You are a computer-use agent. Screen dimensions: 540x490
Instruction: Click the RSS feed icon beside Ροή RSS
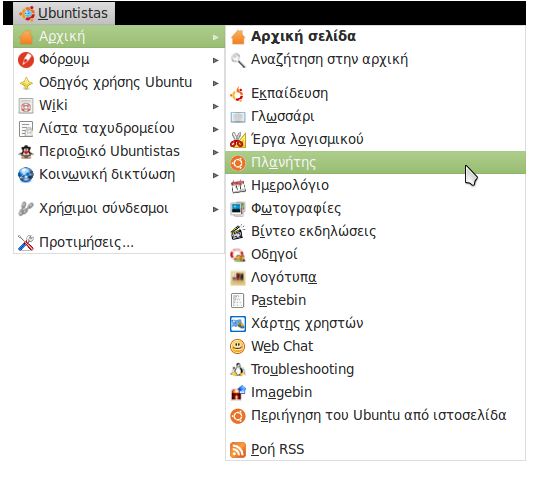click(x=238, y=450)
